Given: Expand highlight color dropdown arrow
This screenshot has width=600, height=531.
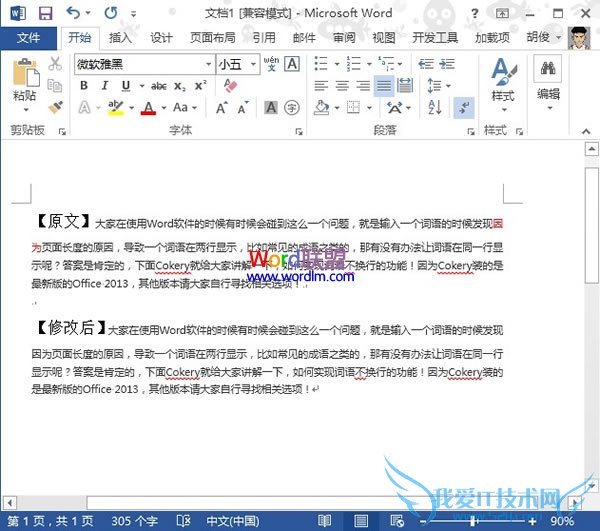Looking at the screenshot, I should (x=132, y=108).
